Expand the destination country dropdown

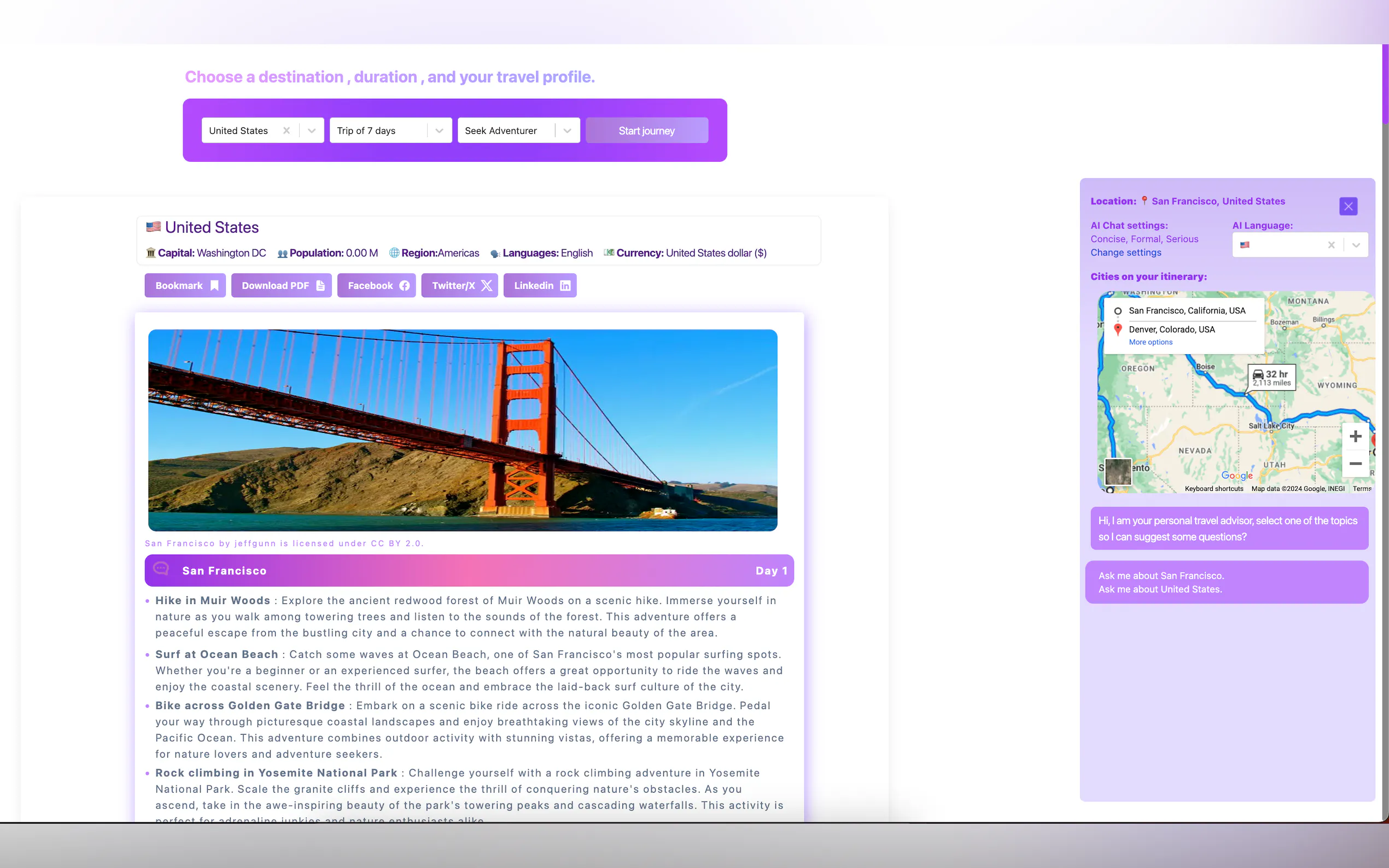point(311,131)
